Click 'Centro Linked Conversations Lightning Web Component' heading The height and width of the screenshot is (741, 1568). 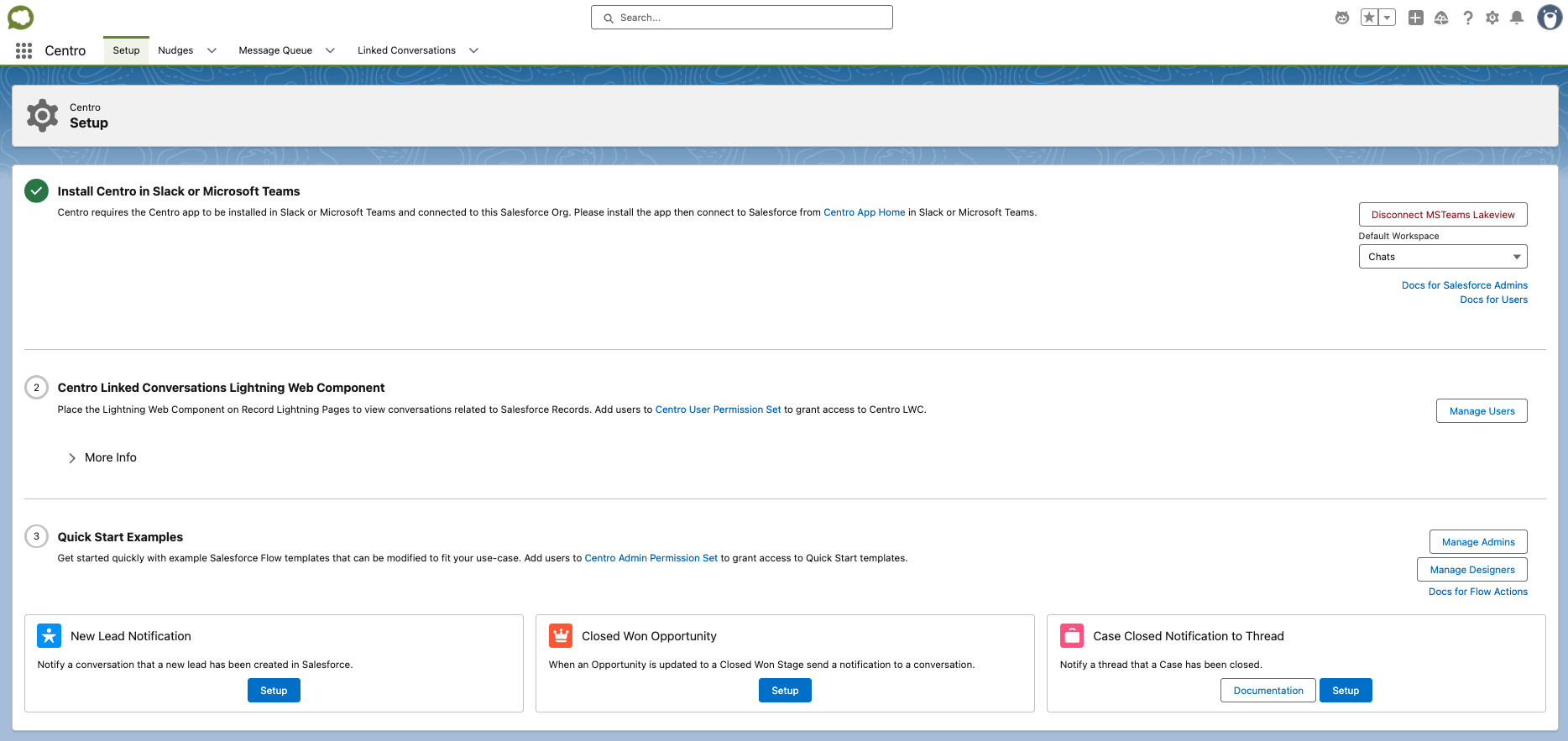click(x=221, y=388)
